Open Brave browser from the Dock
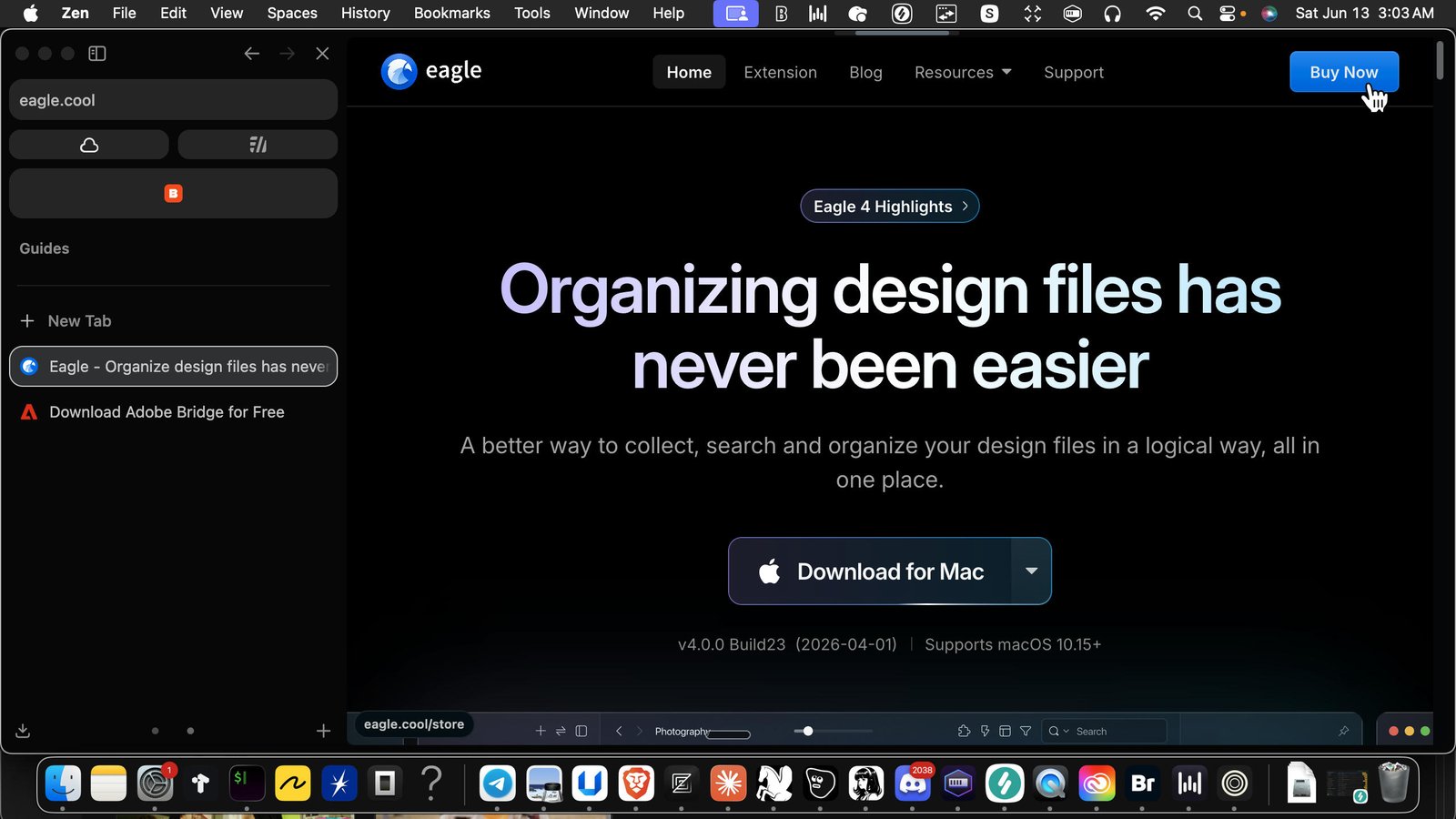The width and height of the screenshot is (1456, 819). 636,783
